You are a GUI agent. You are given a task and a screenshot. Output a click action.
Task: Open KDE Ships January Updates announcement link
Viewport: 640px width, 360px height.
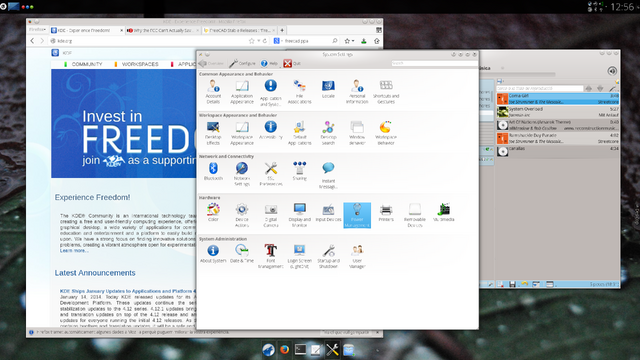pyautogui.click(x=128, y=291)
